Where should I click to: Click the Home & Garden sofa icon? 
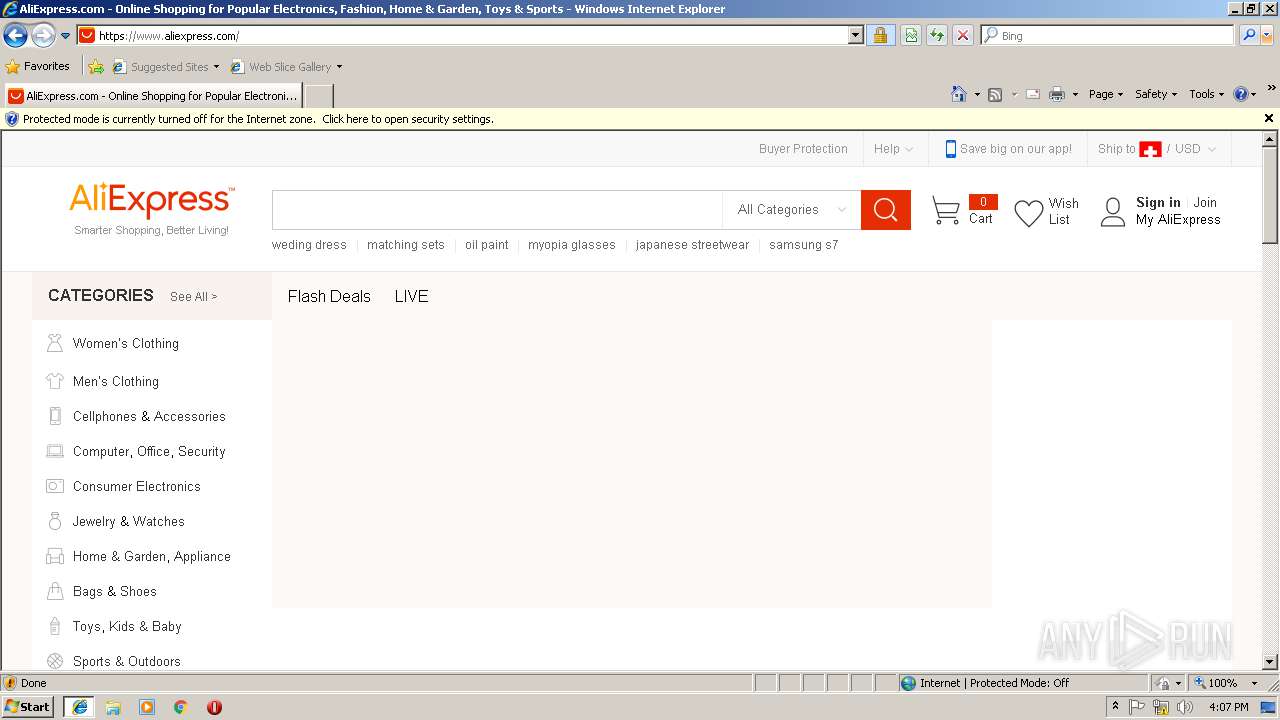coord(55,556)
